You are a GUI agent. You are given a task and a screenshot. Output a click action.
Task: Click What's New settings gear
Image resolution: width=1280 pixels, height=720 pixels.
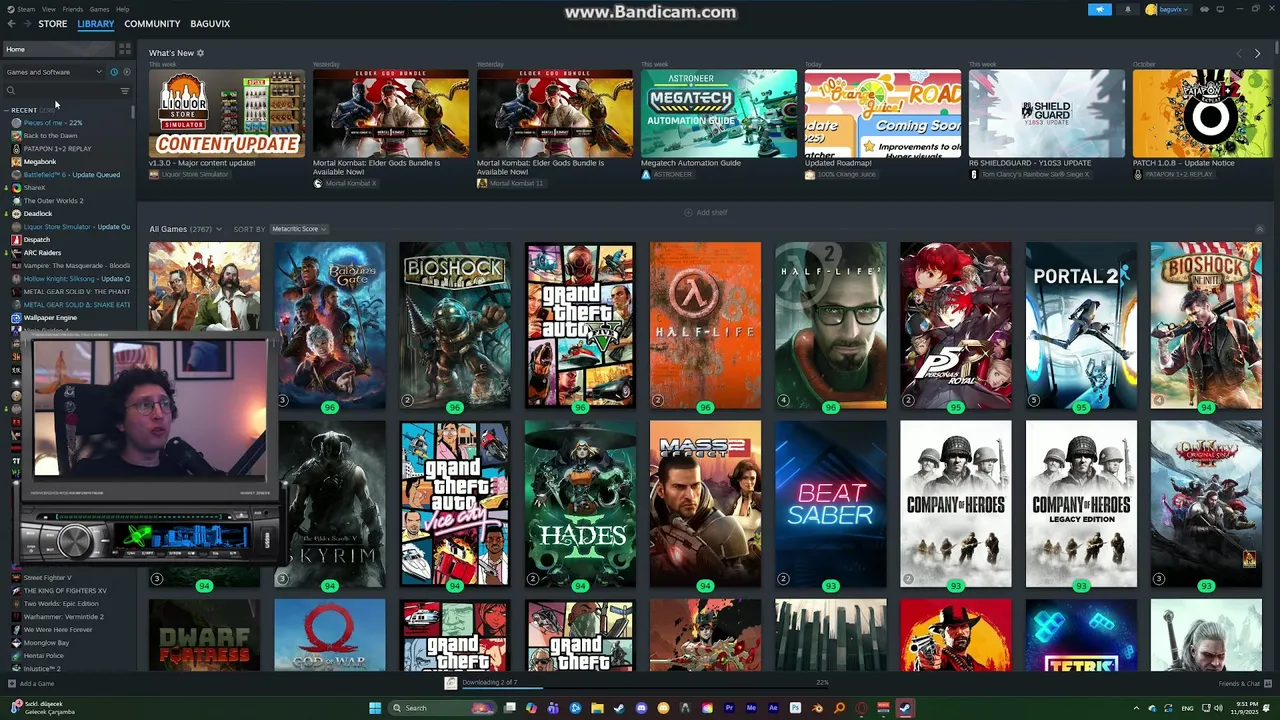200,53
